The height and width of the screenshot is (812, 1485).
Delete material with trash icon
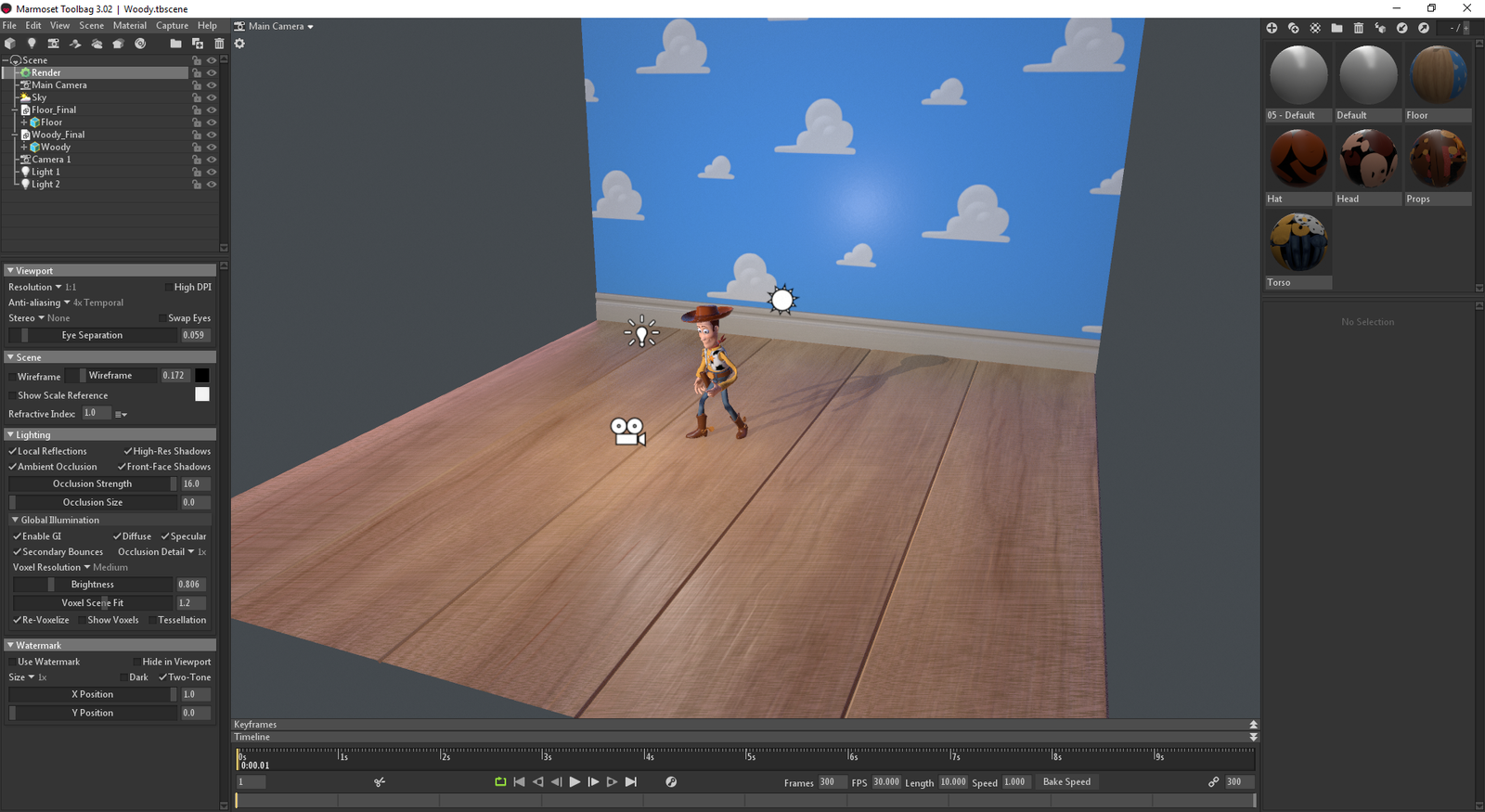[1359, 28]
